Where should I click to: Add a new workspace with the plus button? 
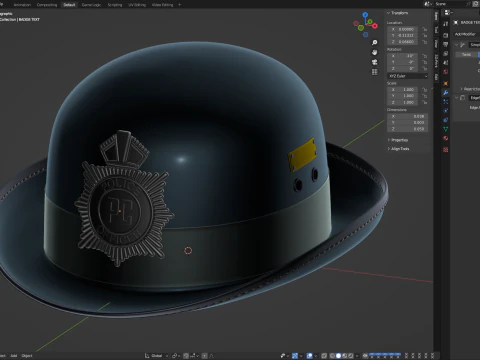tap(179, 5)
